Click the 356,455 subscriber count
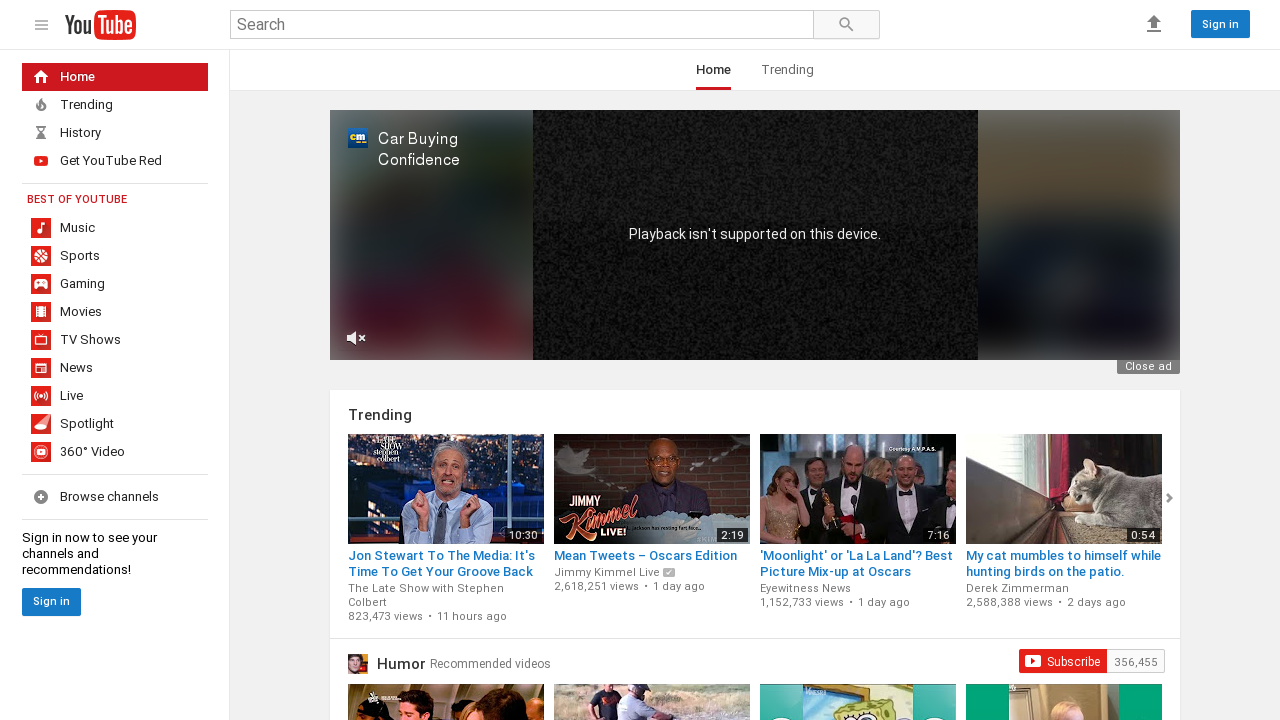The image size is (1280, 720). pyautogui.click(x=1136, y=662)
